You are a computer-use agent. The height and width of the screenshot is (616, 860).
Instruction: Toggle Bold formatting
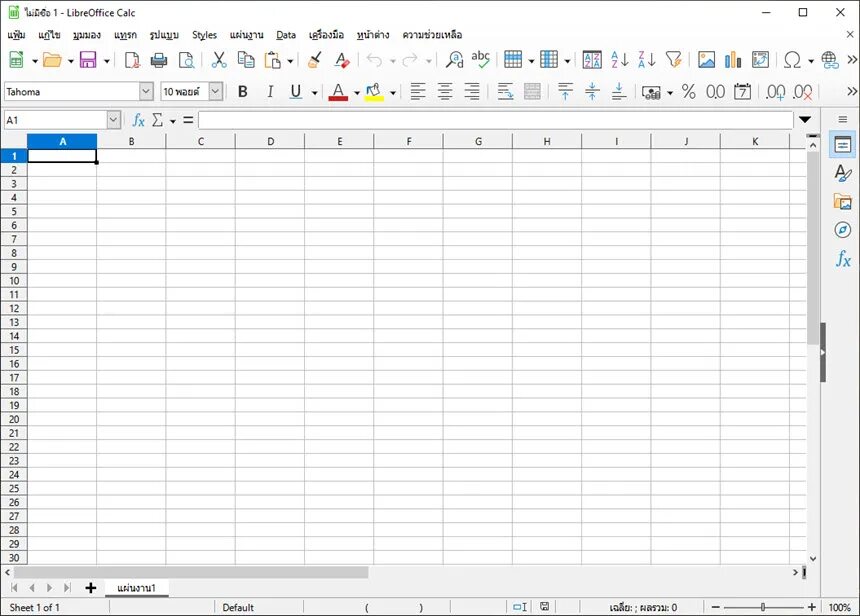pos(243,92)
